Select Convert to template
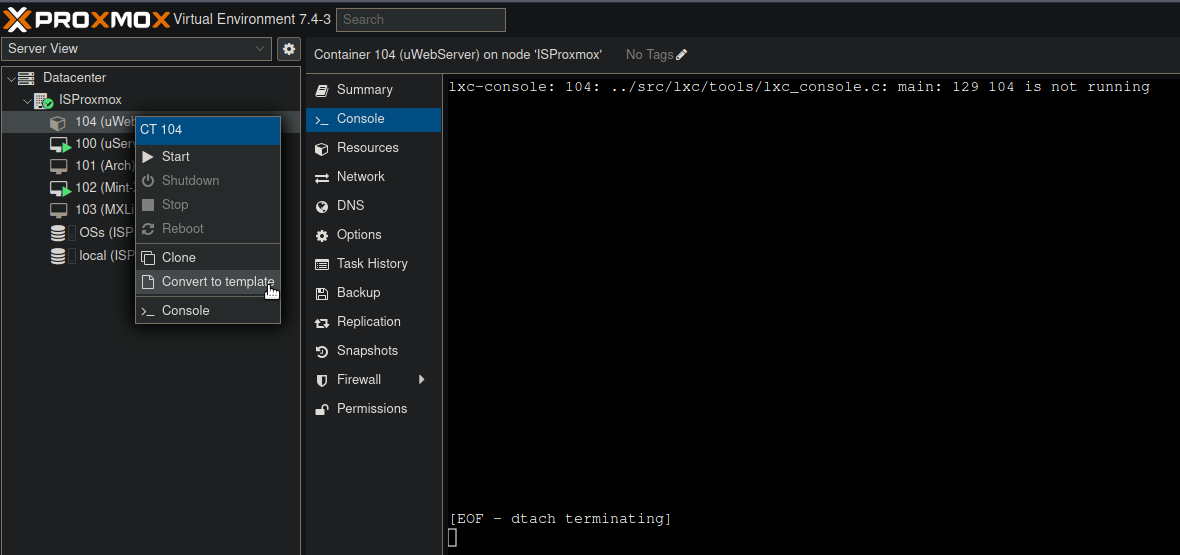This screenshot has width=1180, height=555. [x=208, y=282]
